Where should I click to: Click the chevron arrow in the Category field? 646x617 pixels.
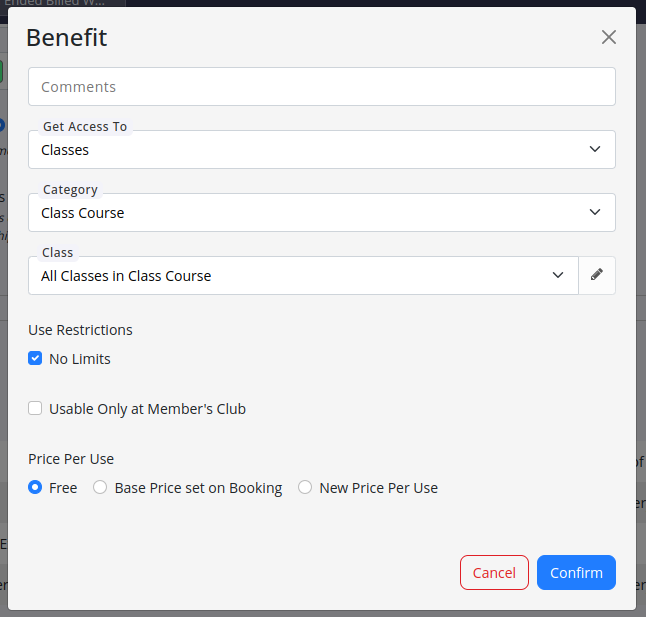point(595,213)
